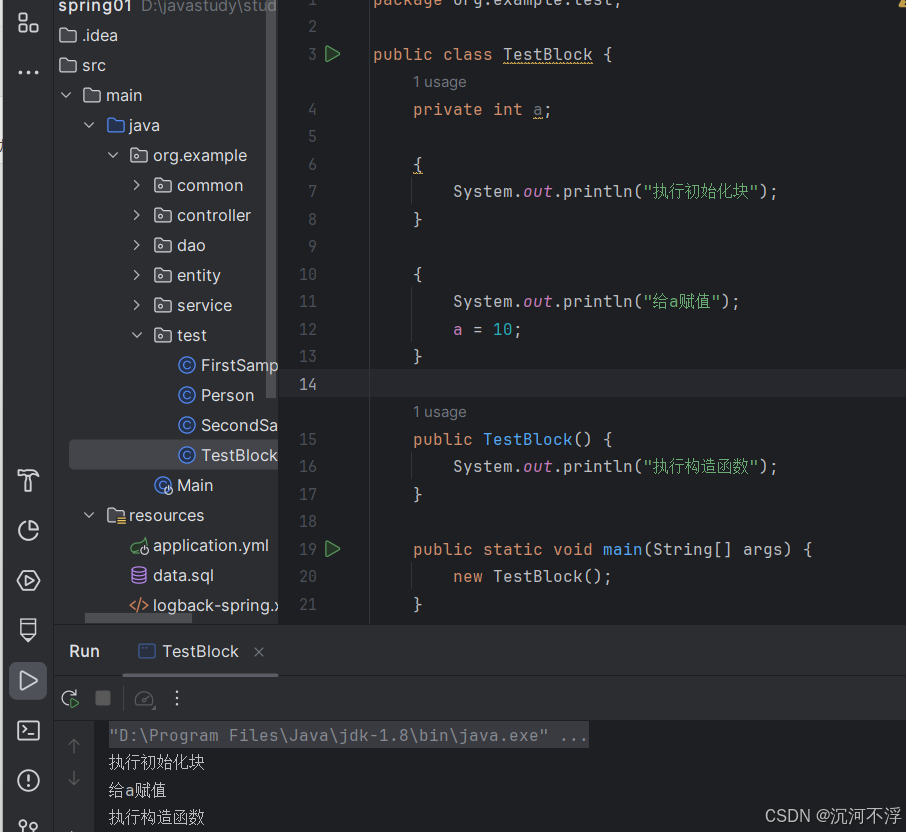
Task: Open the Git tool window icon
Action: pos(28,825)
